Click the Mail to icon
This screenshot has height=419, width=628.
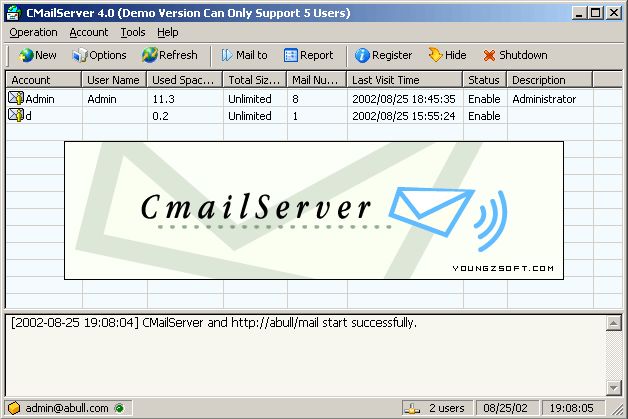227,55
